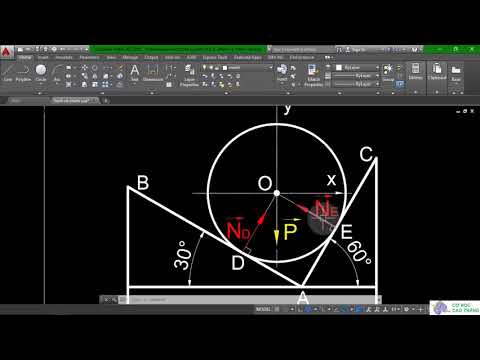Expand the Layers panel
The image size is (480, 360).
(x=226, y=93)
